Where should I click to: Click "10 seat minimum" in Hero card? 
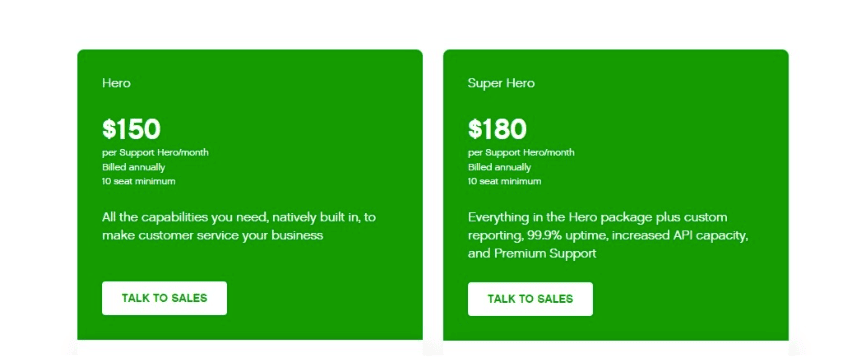139,181
